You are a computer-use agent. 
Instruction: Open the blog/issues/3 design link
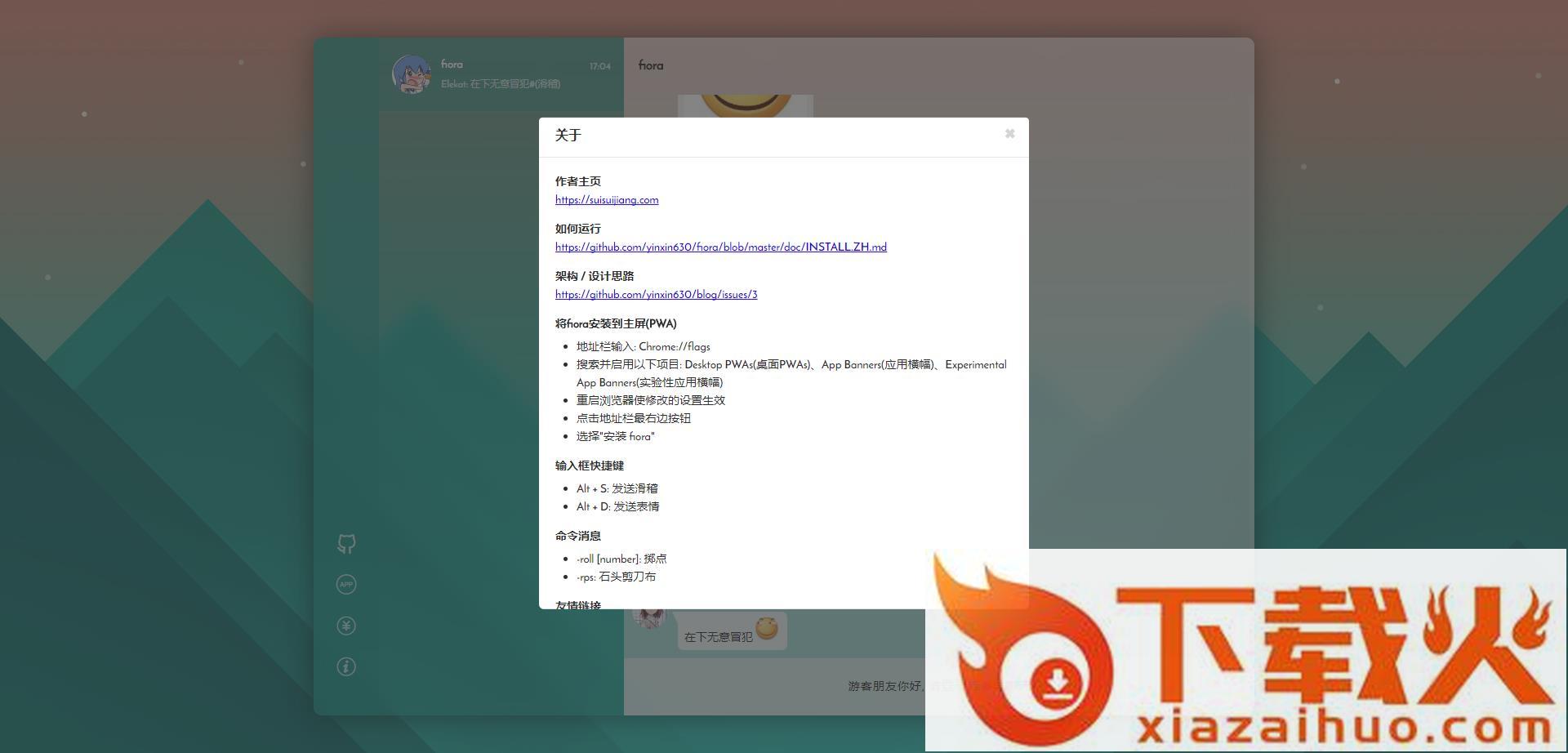(x=656, y=295)
